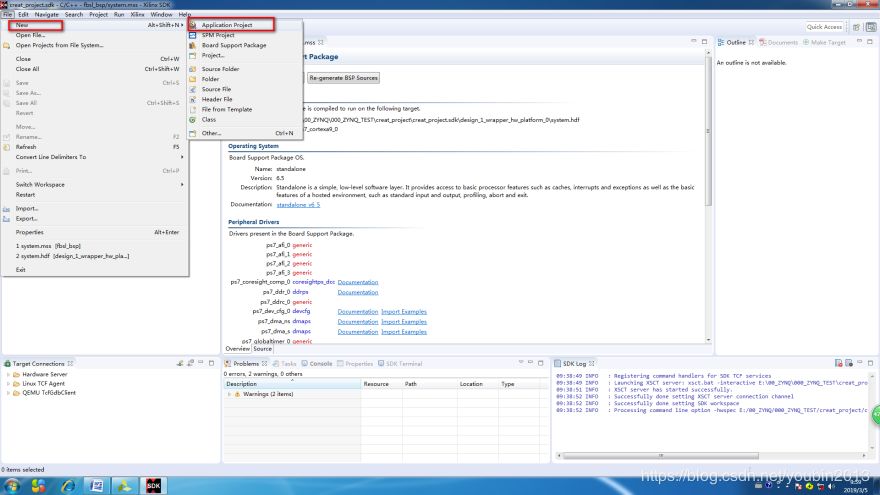This screenshot has width=880, height=495.
Task: Open the Make Target tab
Action: click(824, 42)
